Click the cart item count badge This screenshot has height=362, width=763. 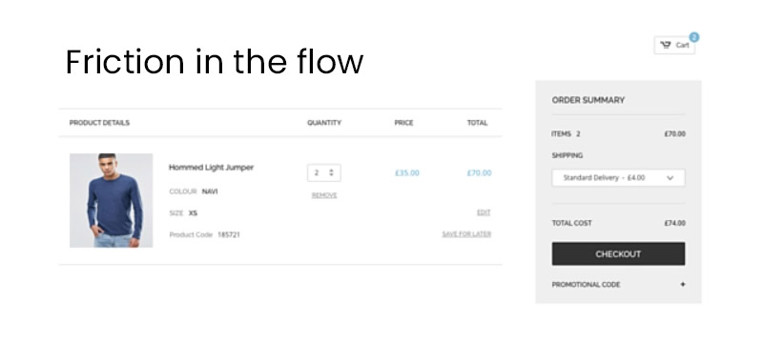pos(694,37)
